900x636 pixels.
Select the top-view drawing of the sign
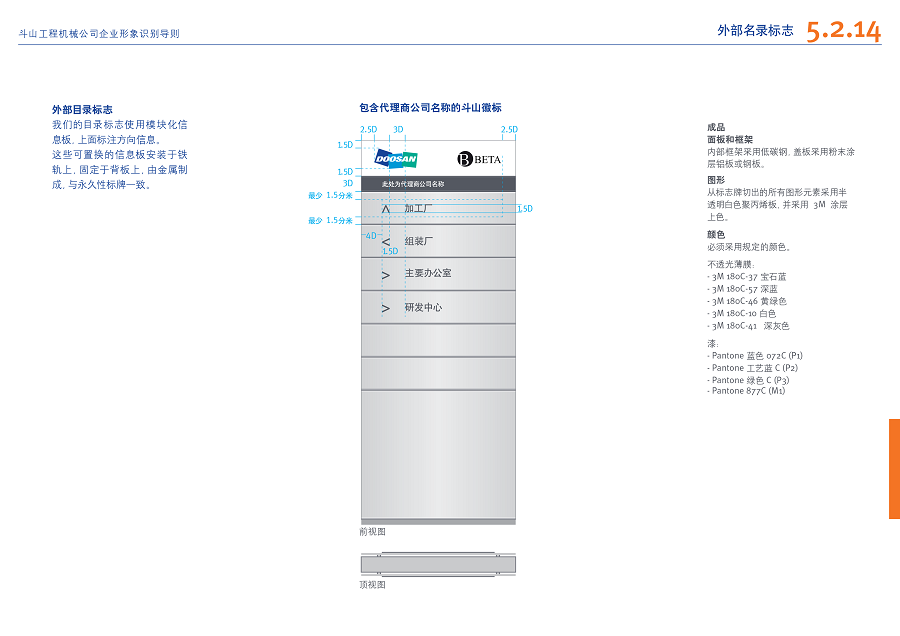438,564
